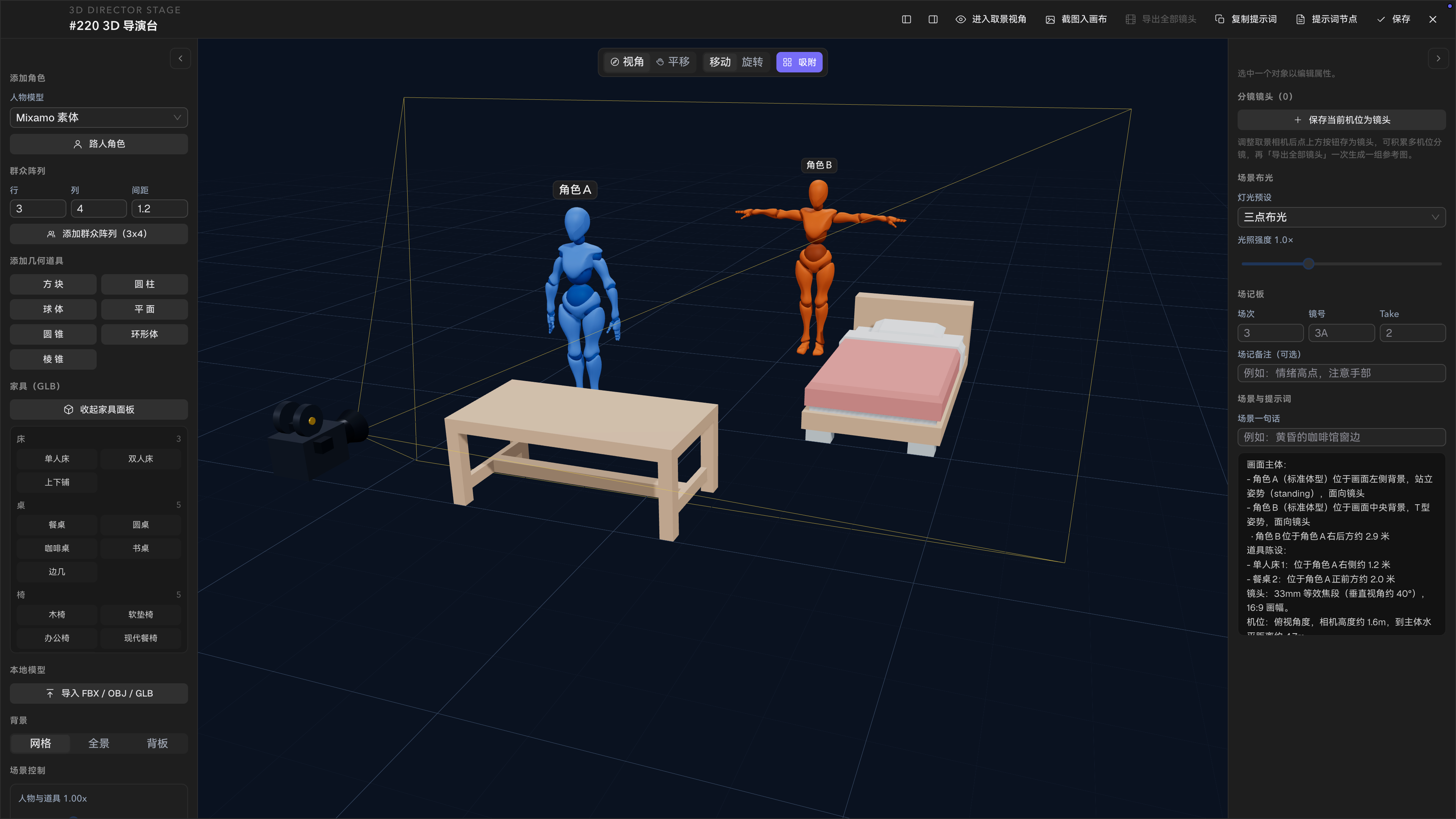Open the Mixamo 素体 model dropdown

point(98,118)
